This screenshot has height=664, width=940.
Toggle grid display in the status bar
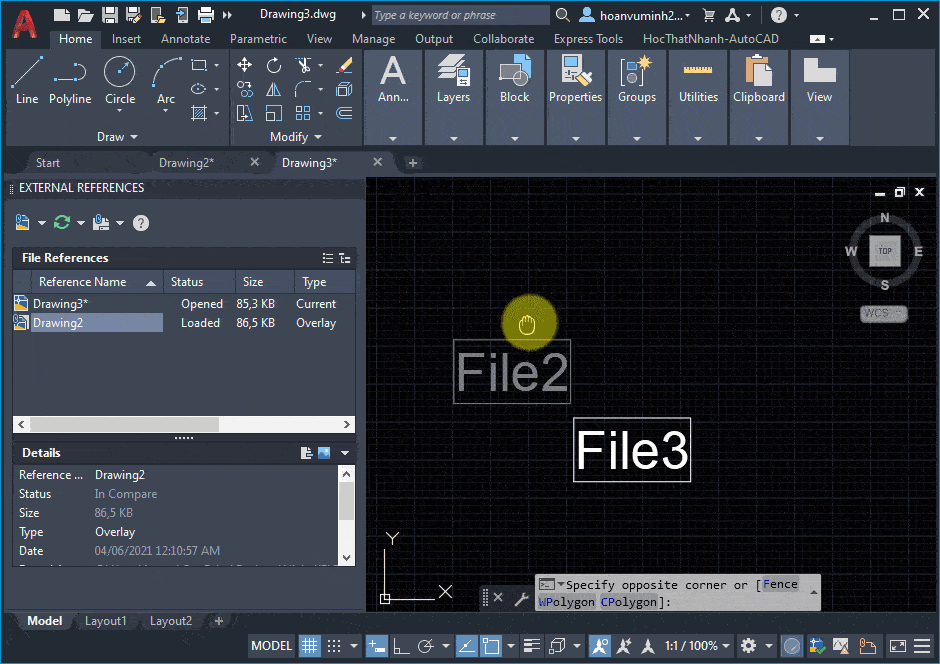tap(309, 646)
